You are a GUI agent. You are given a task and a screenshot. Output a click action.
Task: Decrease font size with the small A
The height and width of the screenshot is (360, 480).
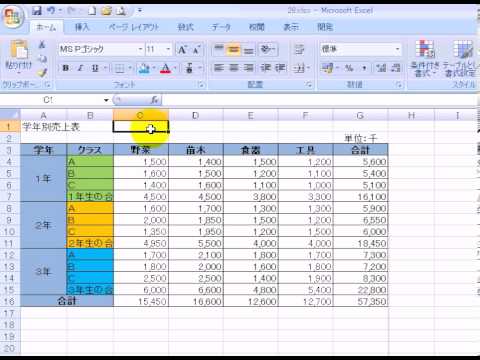pos(196,50)
